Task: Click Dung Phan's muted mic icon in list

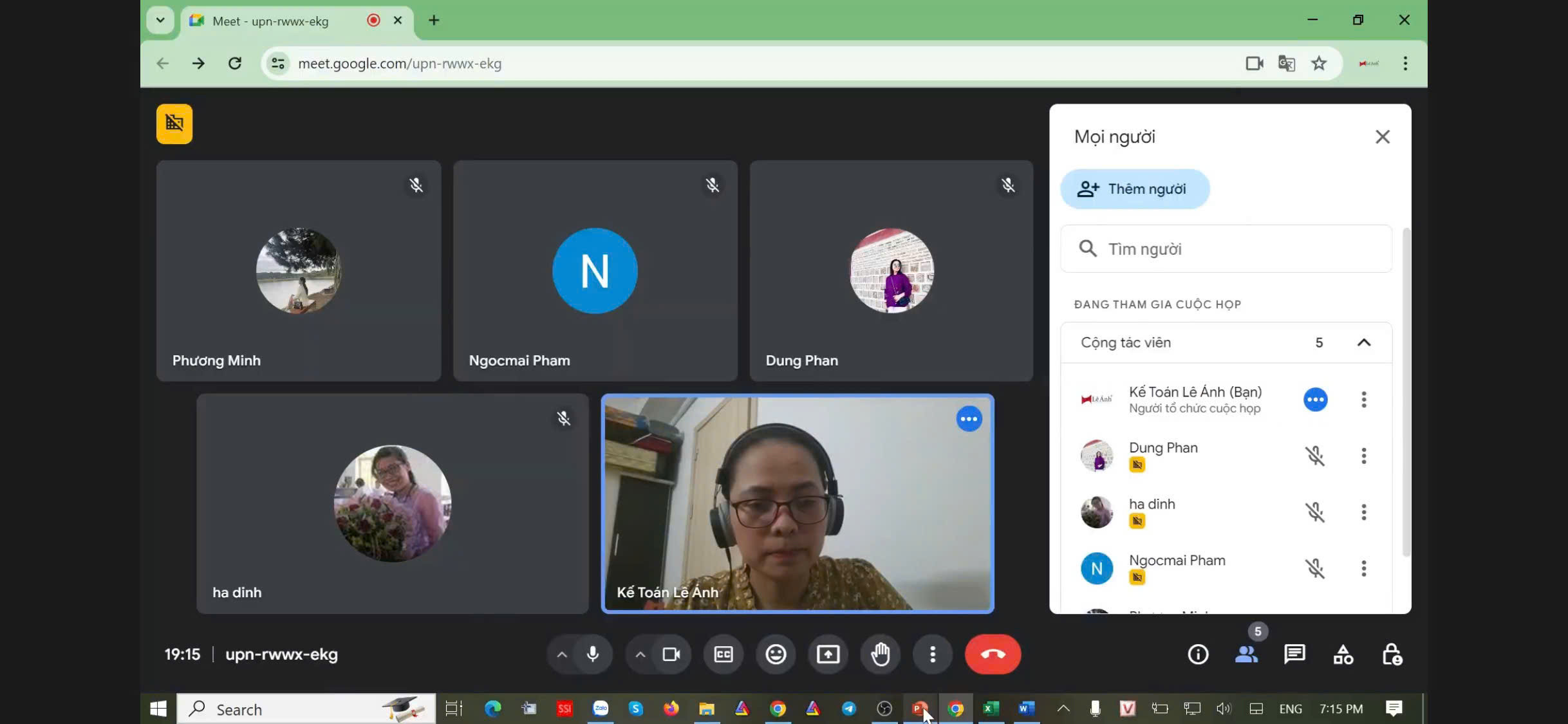Action: click(1315, 456)
